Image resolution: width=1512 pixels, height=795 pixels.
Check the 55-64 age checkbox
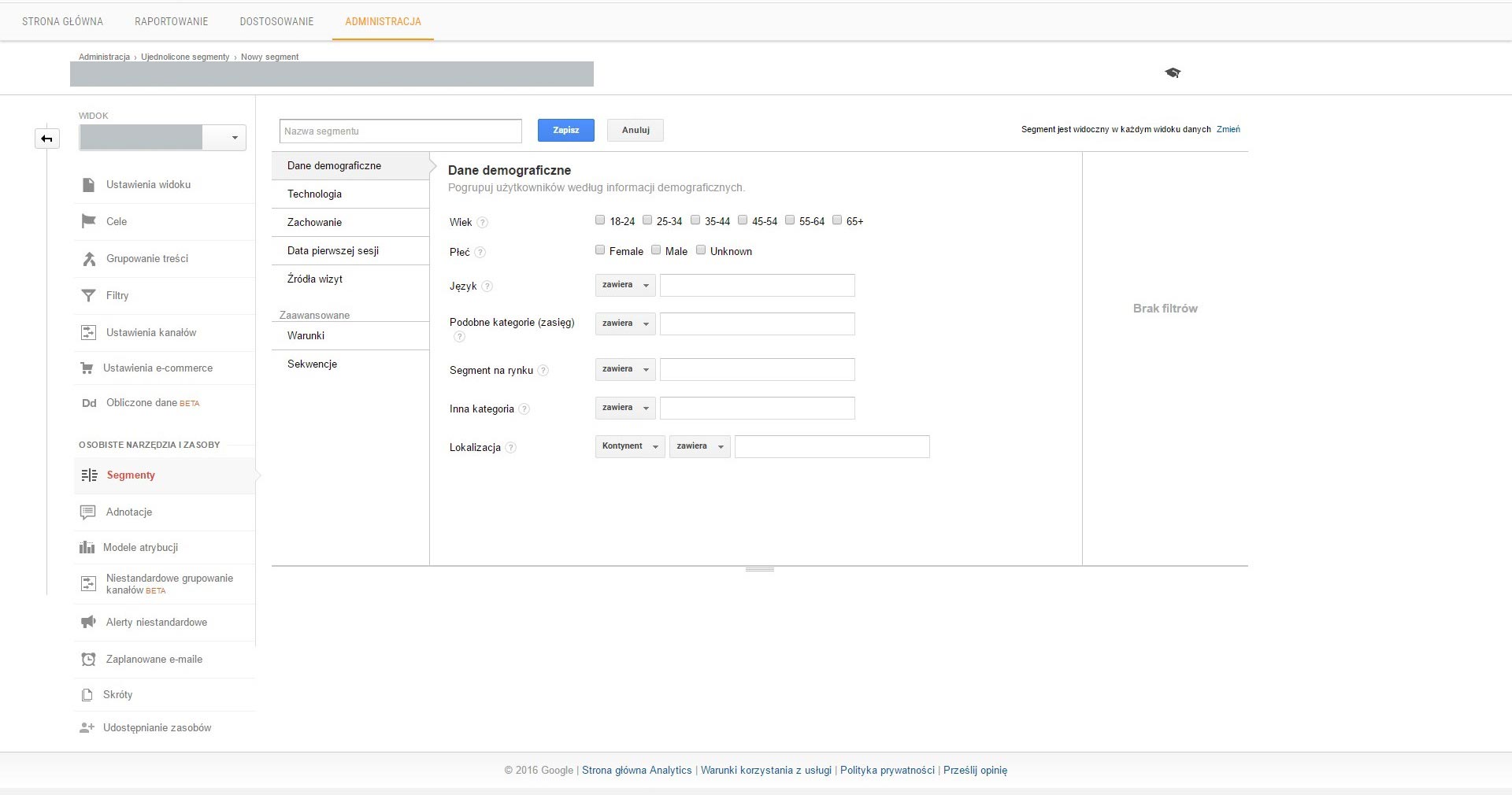[x=790, y=220]
